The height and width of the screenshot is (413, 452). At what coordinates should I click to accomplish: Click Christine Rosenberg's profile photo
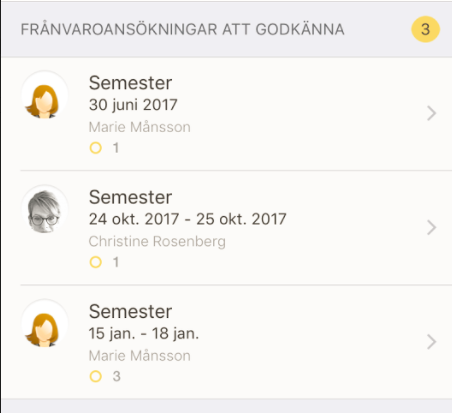click(44, 209)
